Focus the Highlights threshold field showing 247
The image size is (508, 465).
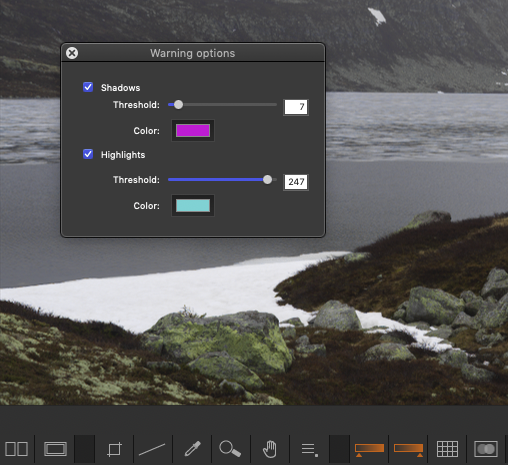pos(296,182)
